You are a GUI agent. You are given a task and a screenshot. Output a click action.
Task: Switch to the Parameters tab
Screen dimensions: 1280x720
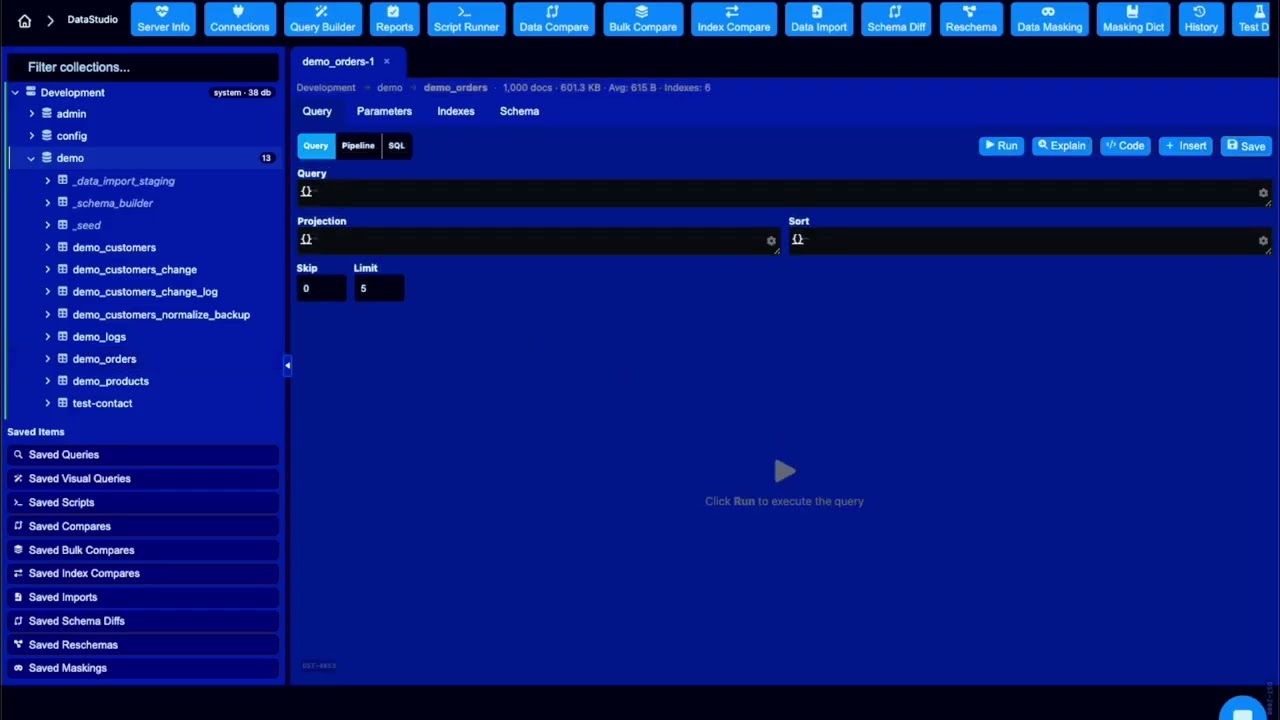pos(384,111)
